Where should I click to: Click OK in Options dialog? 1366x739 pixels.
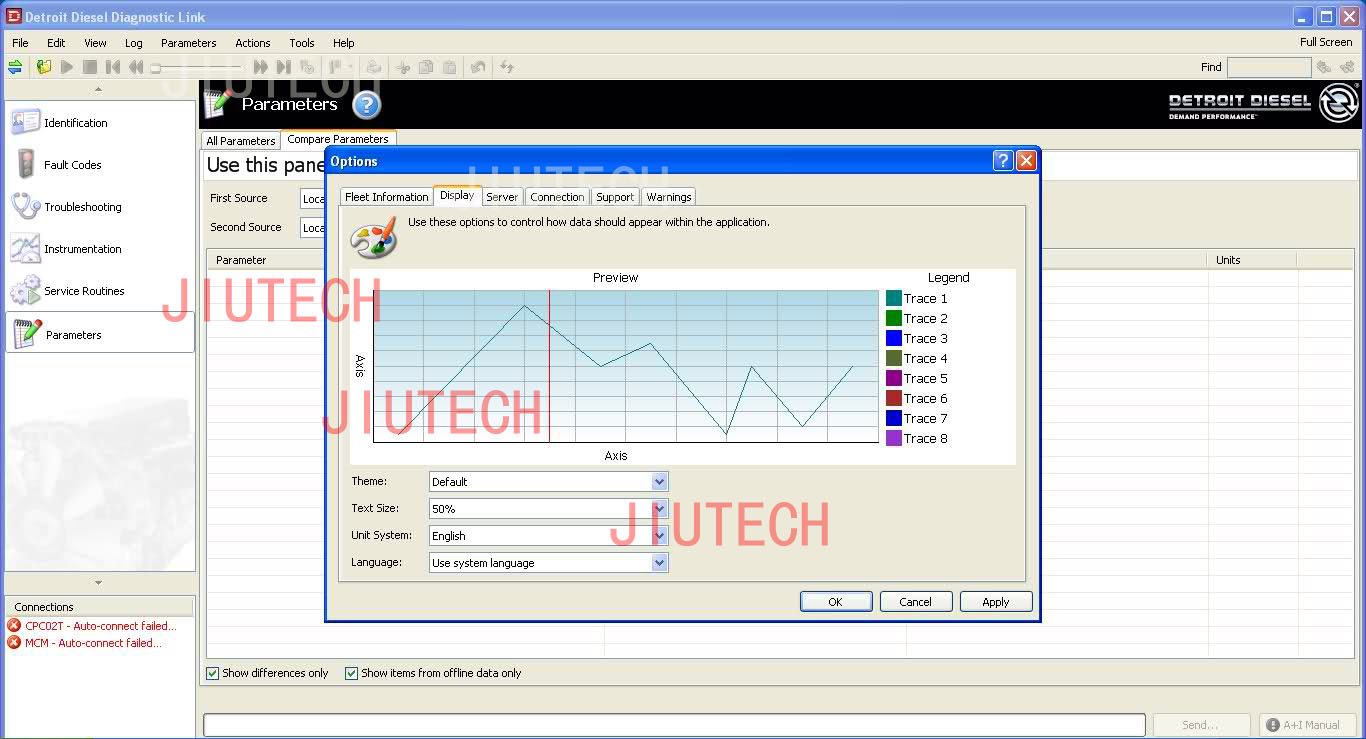coord(836,602)
